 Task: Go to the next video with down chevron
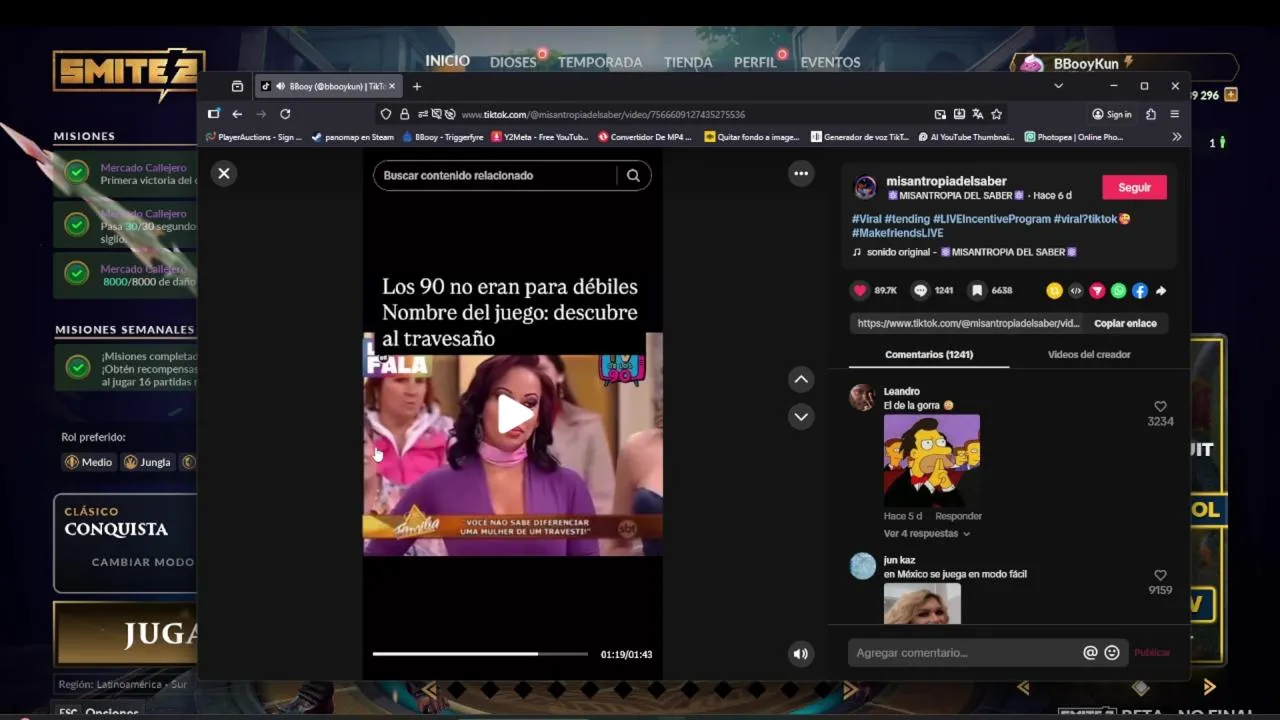pyautogui.click(x=801, y=417)
